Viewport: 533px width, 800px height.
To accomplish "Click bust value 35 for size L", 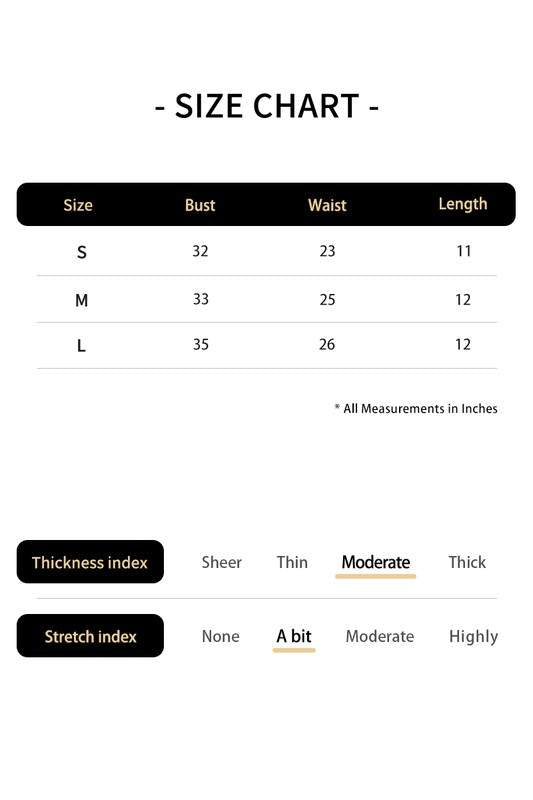I will tap(200, 344).
